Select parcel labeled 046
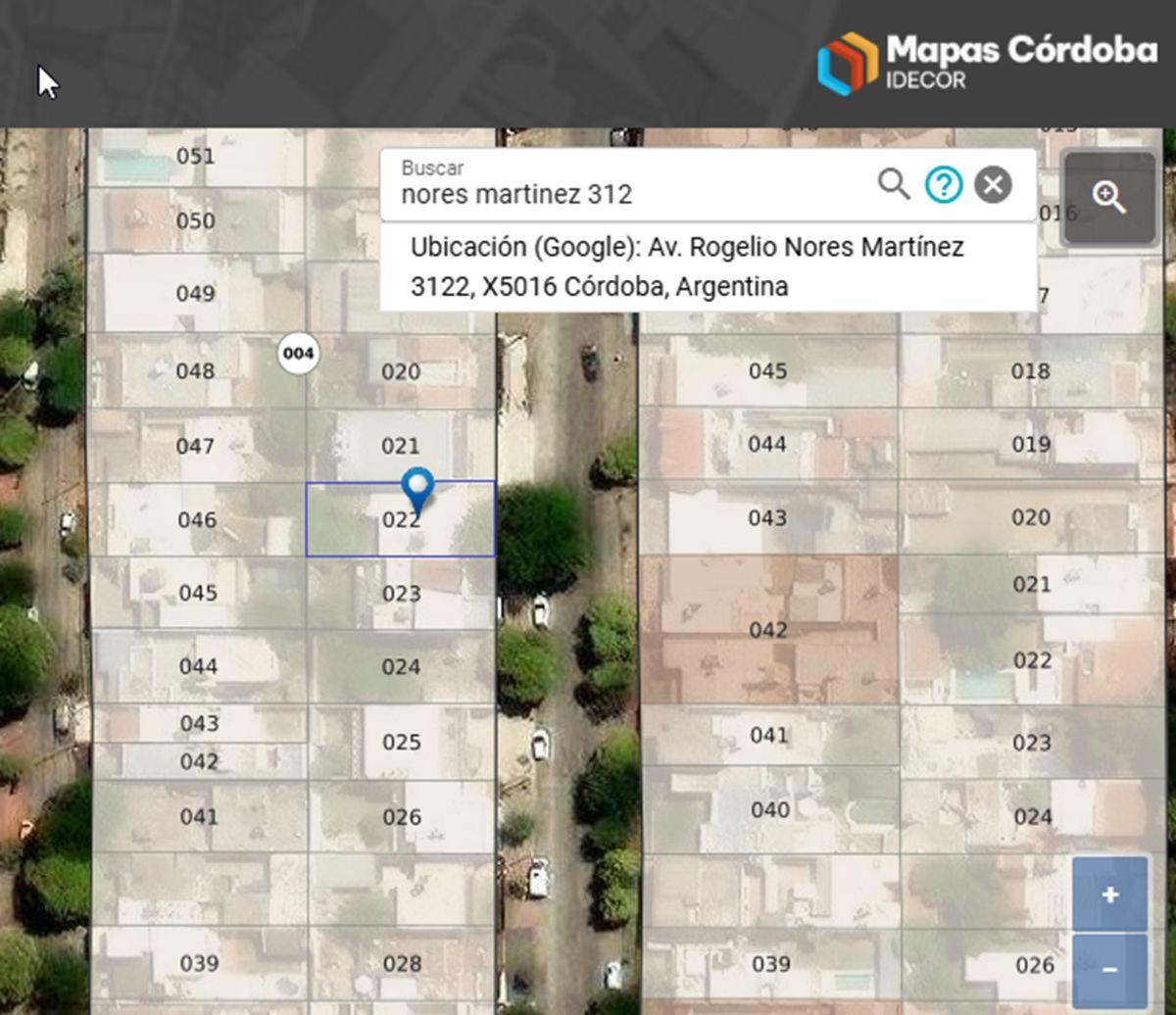 tap(196, 519)
